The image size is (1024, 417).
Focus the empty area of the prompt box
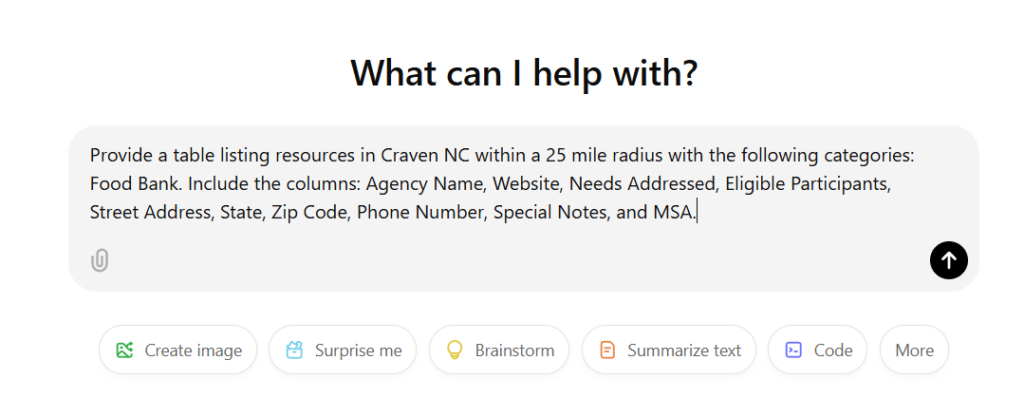500,258
